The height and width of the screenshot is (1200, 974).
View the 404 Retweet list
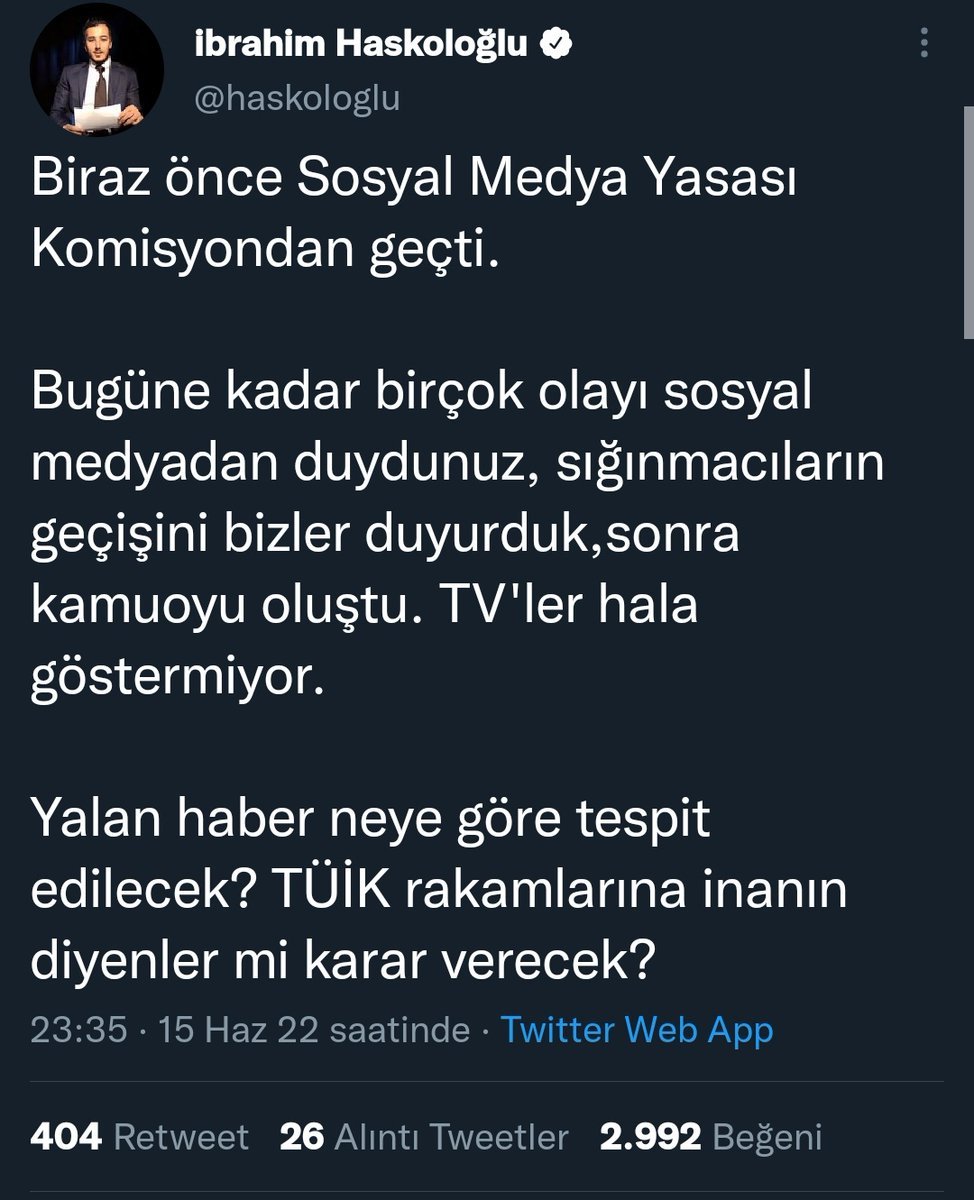140,1137
